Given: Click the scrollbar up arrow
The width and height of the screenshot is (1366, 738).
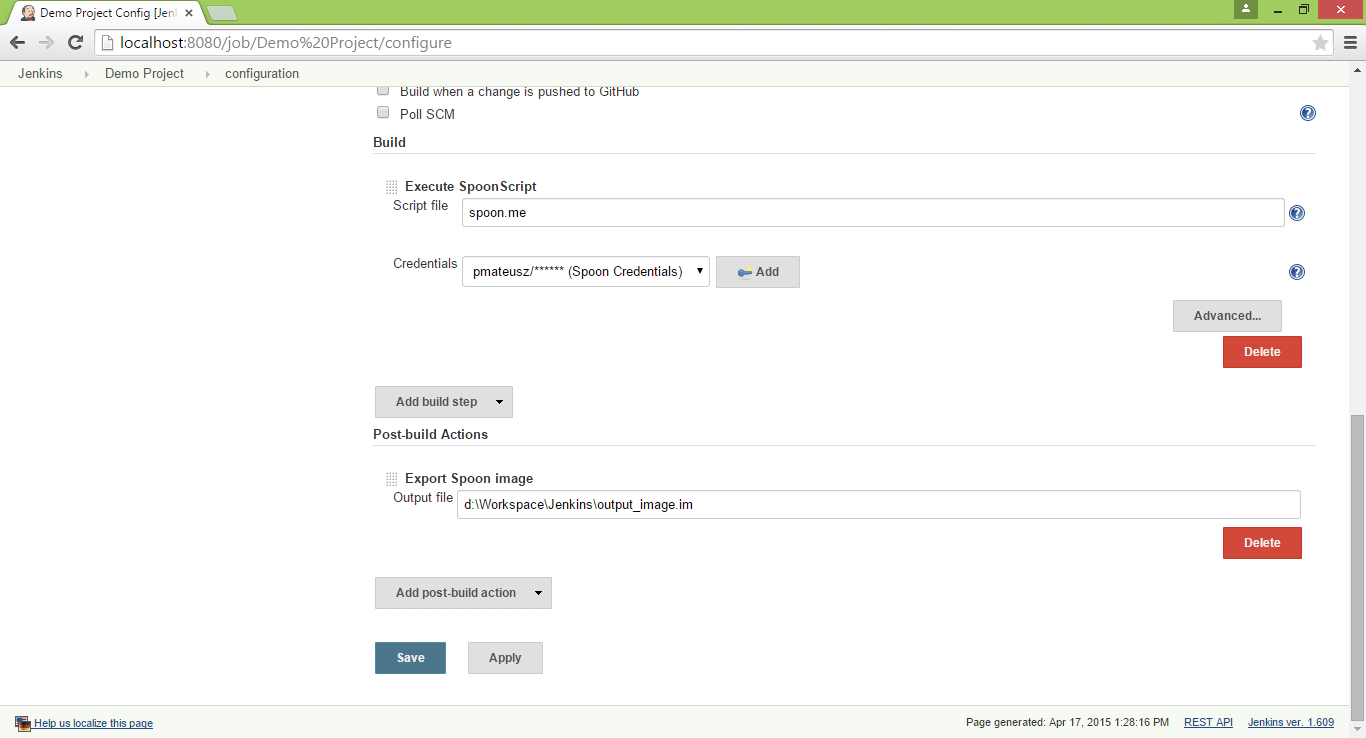Looking at the screenshot, I should pos(1357,70).
